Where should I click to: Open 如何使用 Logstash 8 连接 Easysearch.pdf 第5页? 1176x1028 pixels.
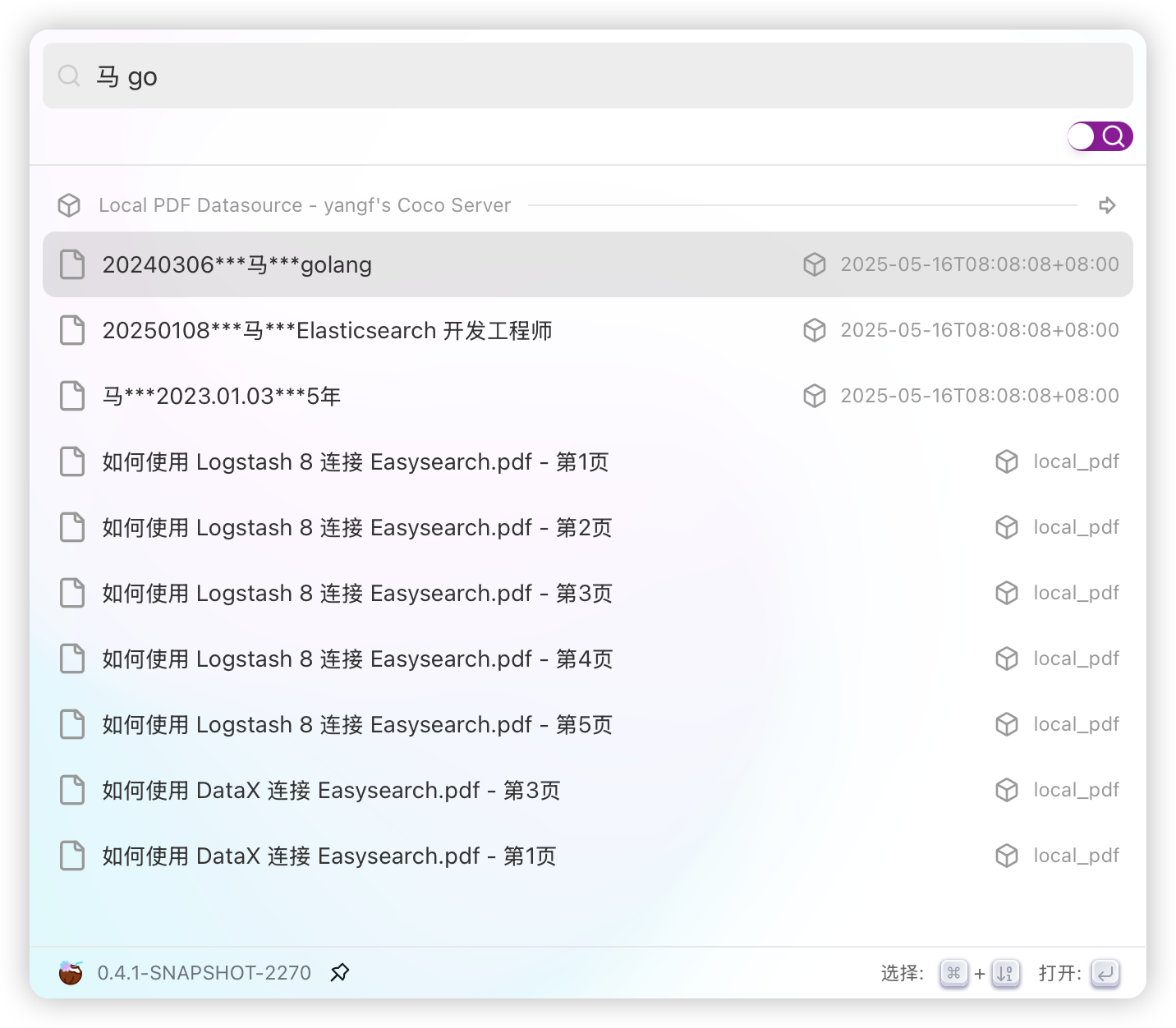click(x=356, y=724)
